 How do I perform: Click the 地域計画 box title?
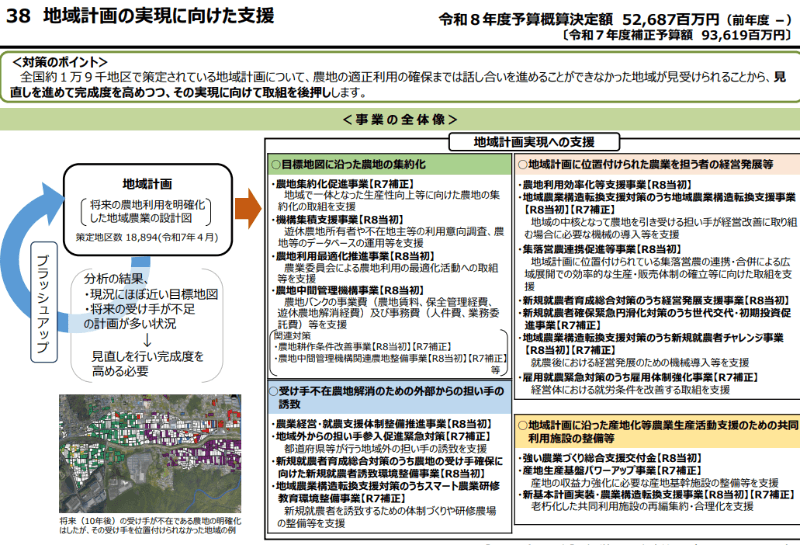(147, 184)
